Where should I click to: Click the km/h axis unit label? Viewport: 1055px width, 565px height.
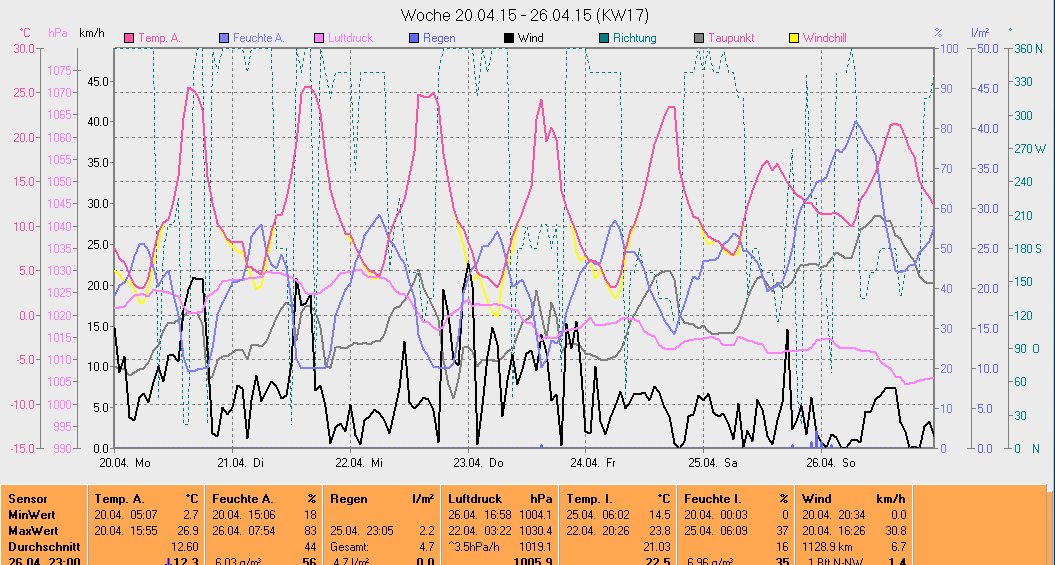(92, 33)
